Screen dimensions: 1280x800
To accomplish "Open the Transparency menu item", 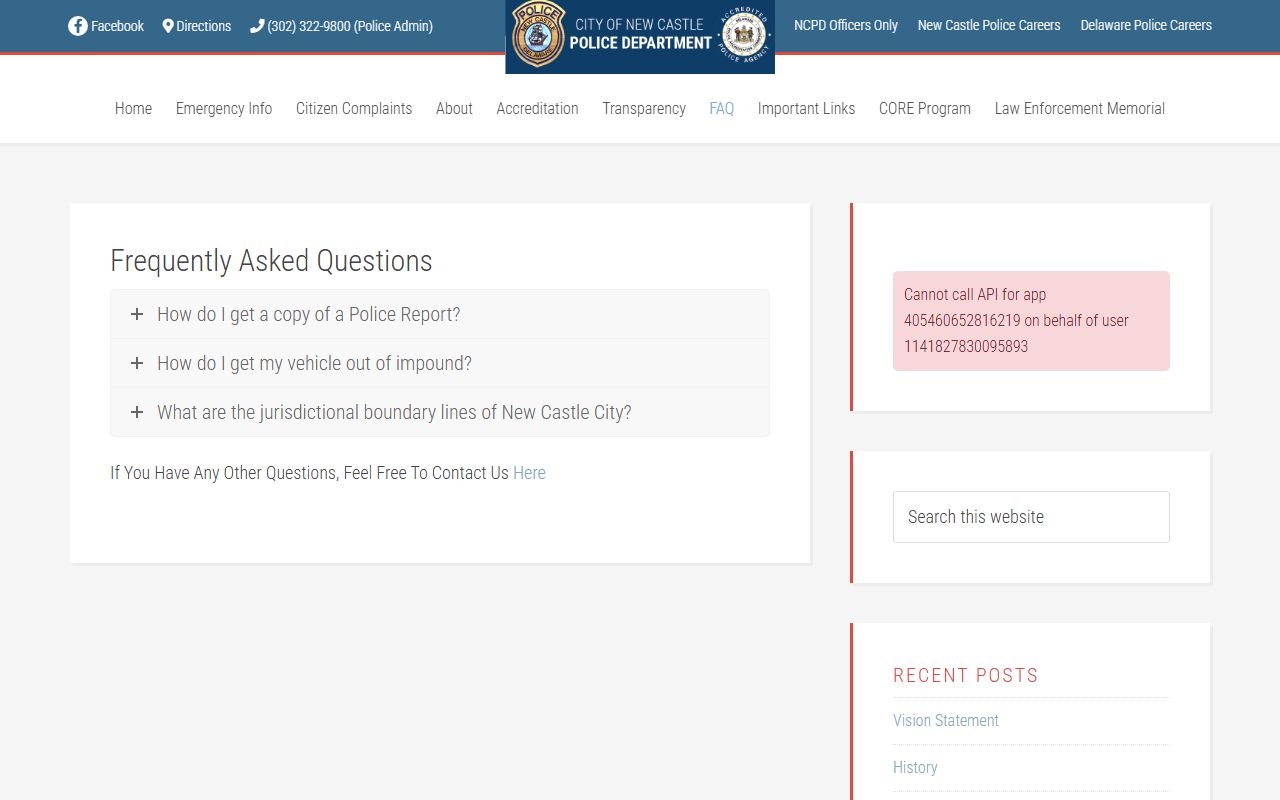I will click(644, 108).
